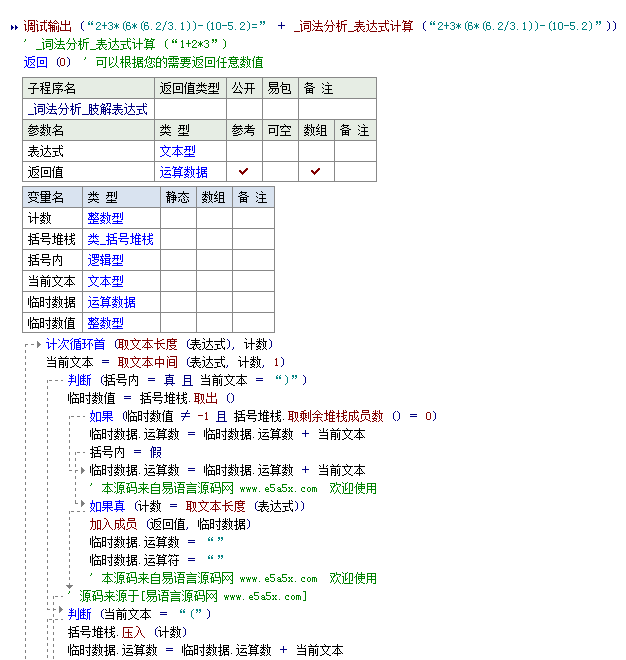Click the 当前文本 = 取文本中间 code line

coord(165,362)
